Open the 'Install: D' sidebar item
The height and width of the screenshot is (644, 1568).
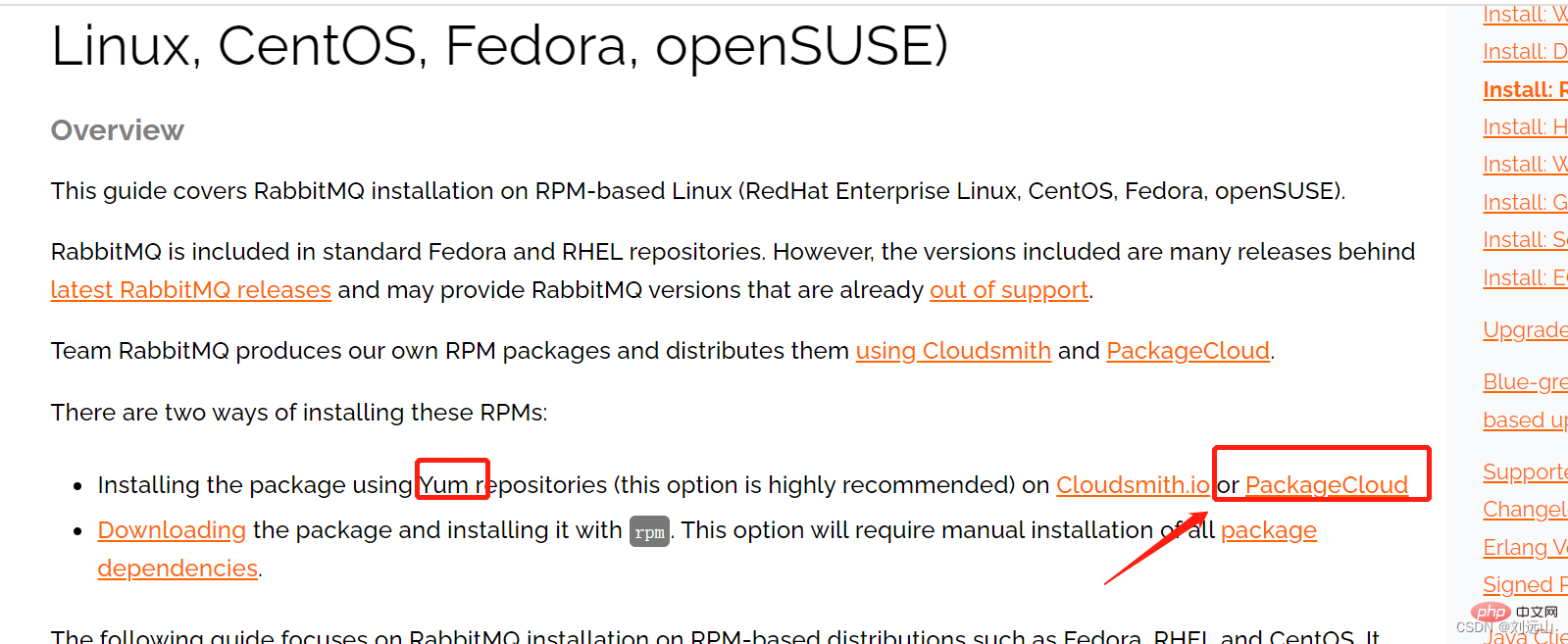pos(1524,52)
